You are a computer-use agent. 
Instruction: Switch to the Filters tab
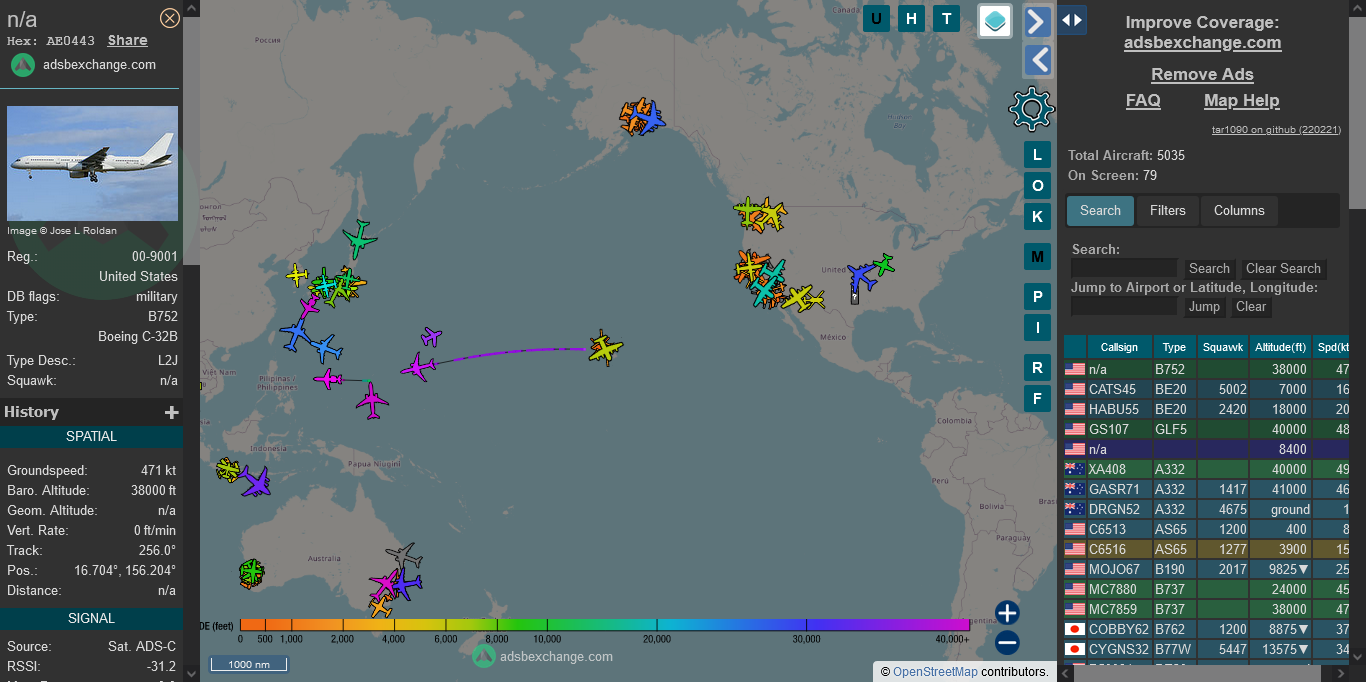[x=1167, y=210]
